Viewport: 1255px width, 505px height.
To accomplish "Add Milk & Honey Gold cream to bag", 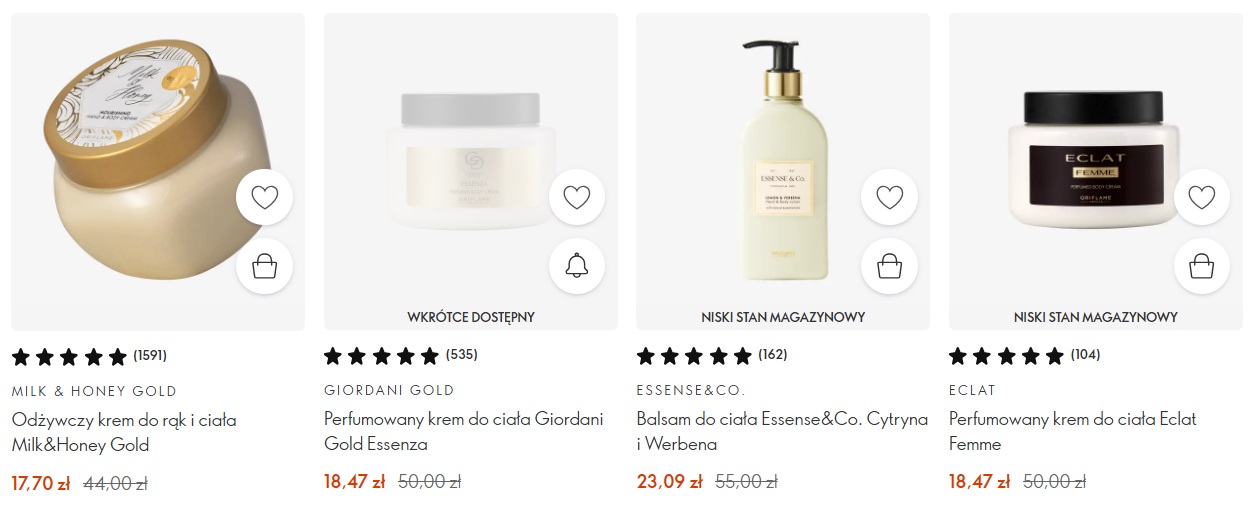I will point(265,266).
